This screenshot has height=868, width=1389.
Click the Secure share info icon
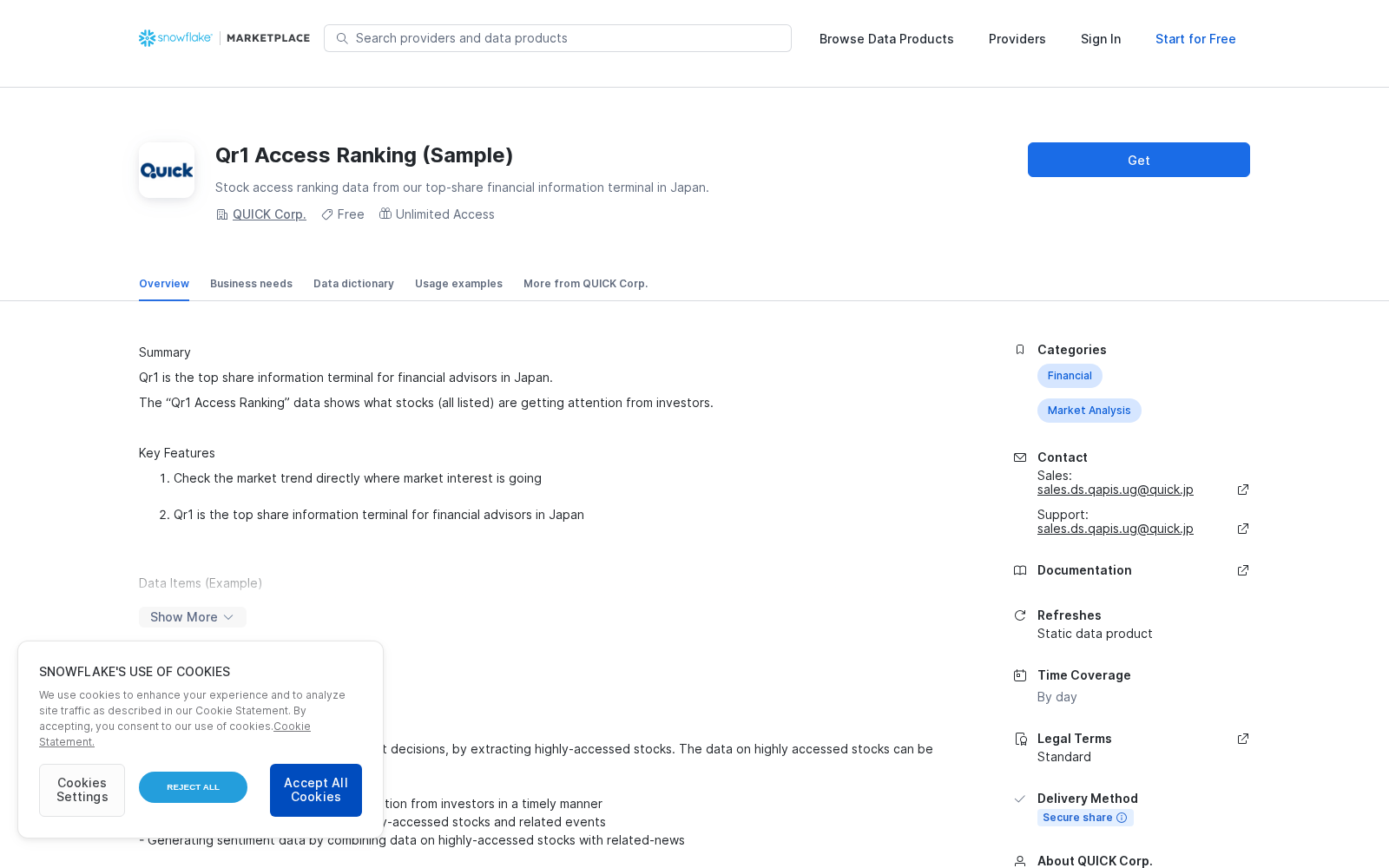click(x=1122, y=818)
